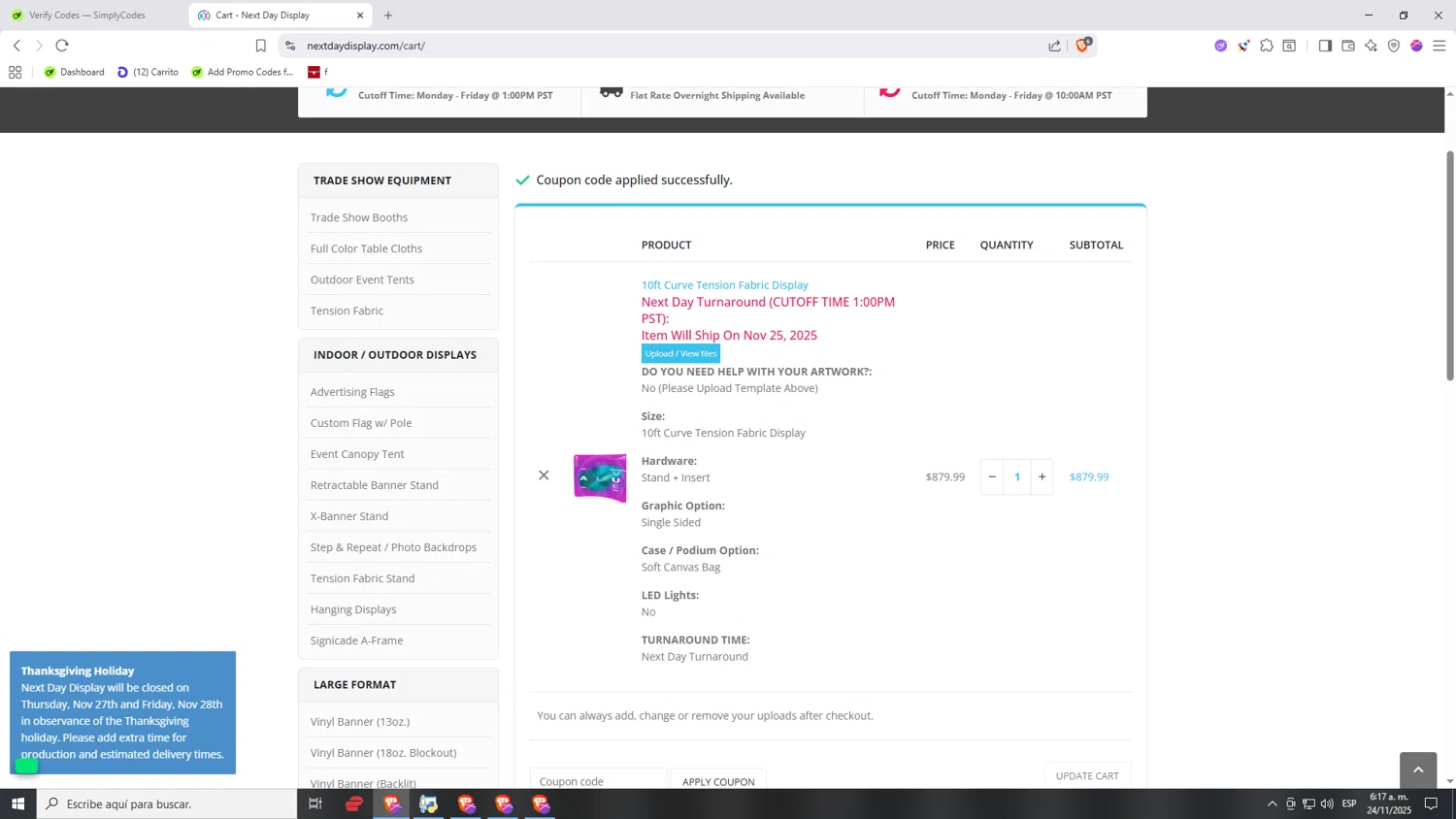Screen dimensions: 1456x819
Task: Toggle the browser sidebar panel
Action: [x=1325, y=46]
